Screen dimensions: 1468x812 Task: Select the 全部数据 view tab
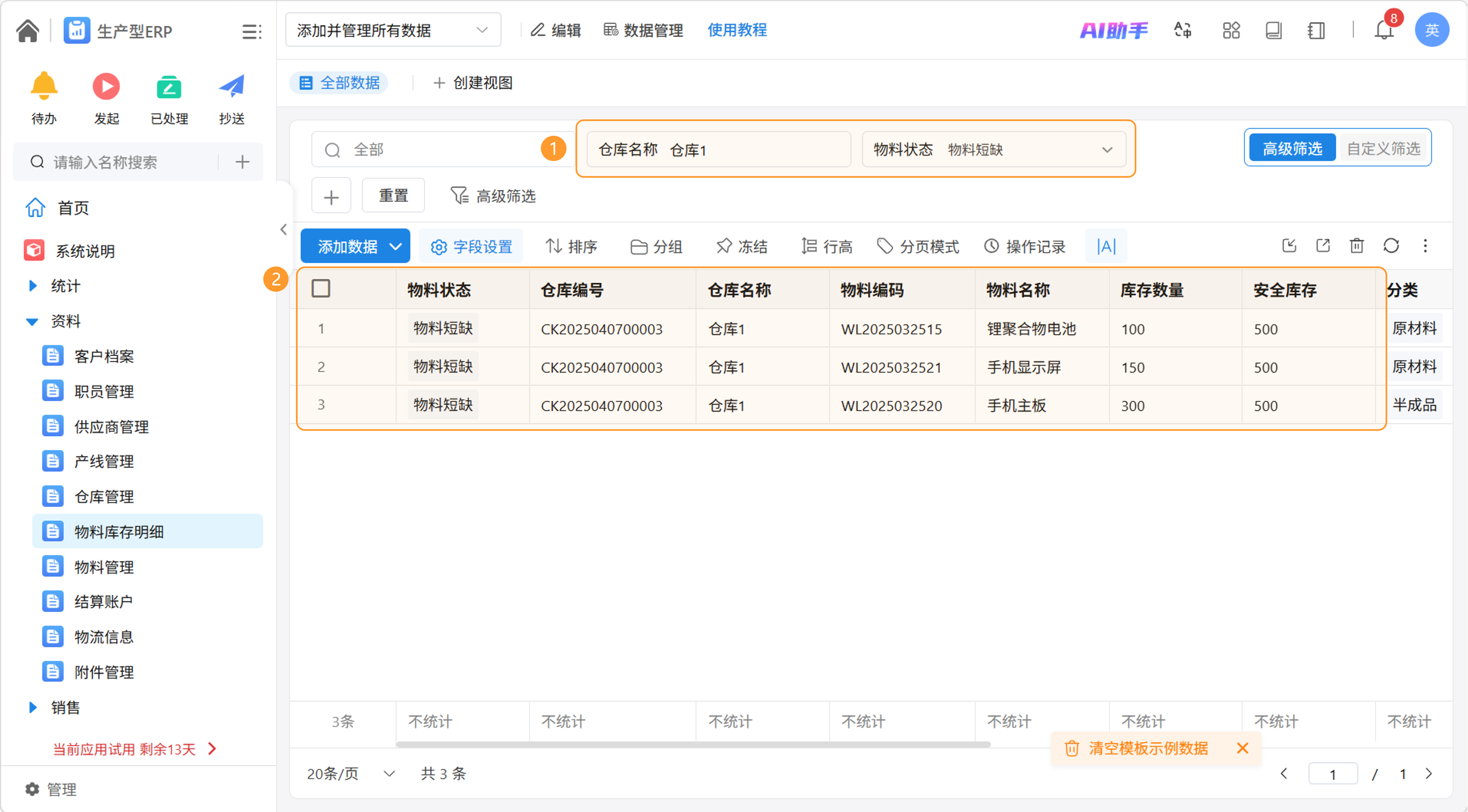coord(340,83)
